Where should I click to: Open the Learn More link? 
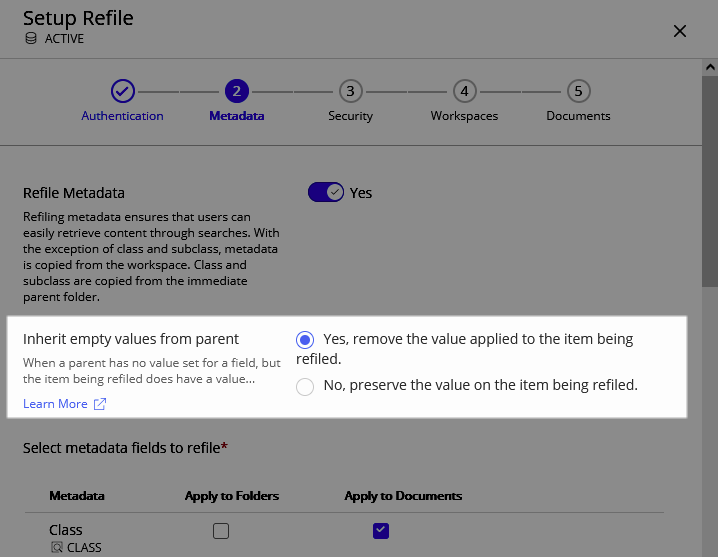[x=56, y=404]
